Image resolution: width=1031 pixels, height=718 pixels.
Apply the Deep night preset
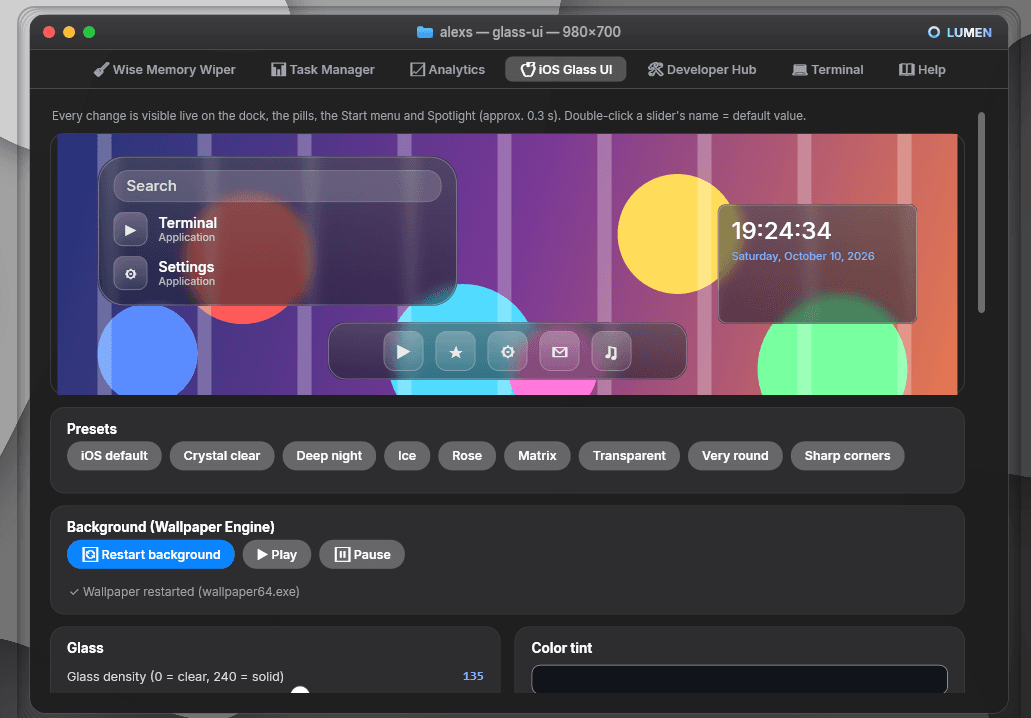coord(329,456)
